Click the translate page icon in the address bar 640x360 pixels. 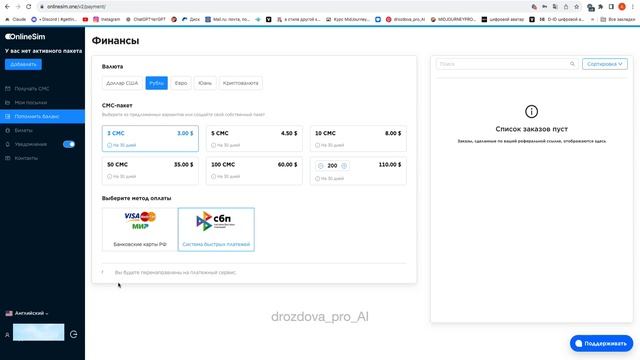click(555, 7)
